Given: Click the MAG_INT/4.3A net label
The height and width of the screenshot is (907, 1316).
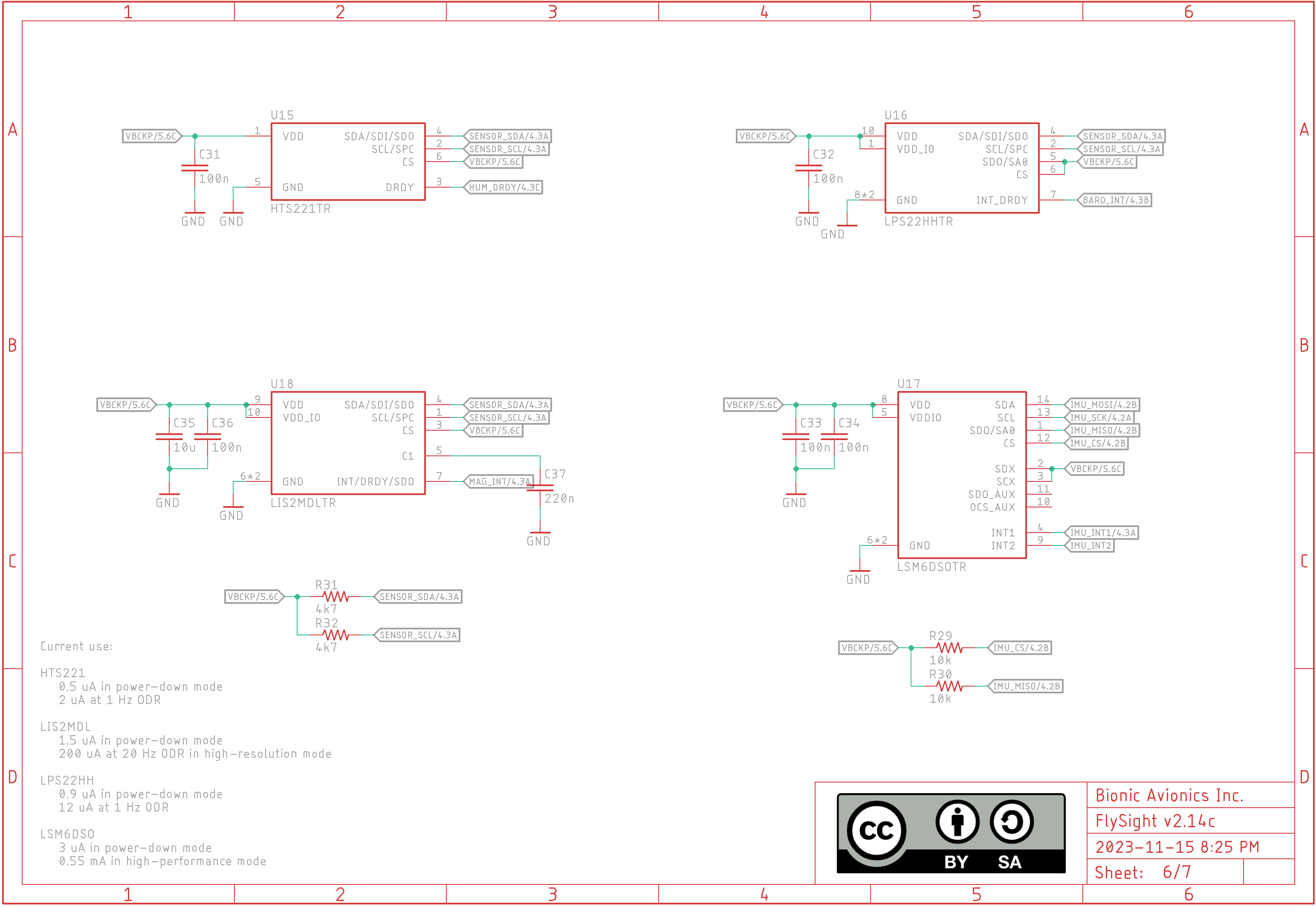Looking at the screenshot, I should [499, 482].
